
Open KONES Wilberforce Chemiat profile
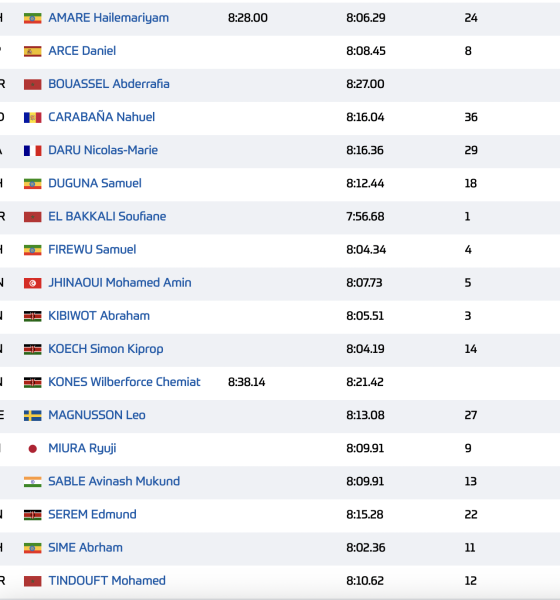pos(124,382)
